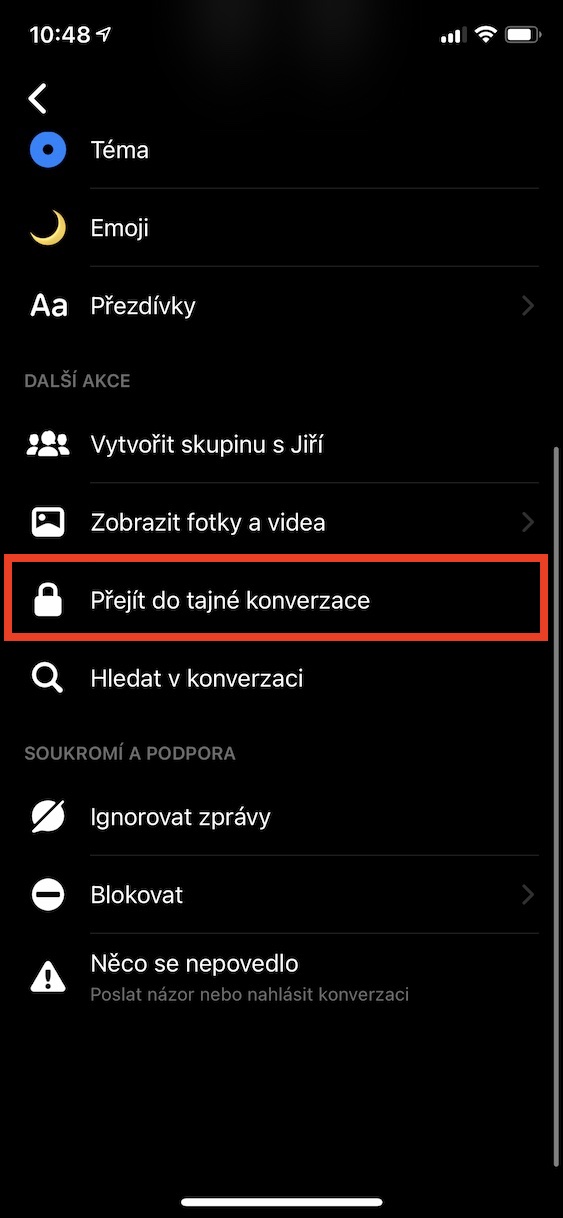The height and width of the screenshot is (1218, 563).
Task: Expand Přezdívky with the chevron
Action: point(528,306)
